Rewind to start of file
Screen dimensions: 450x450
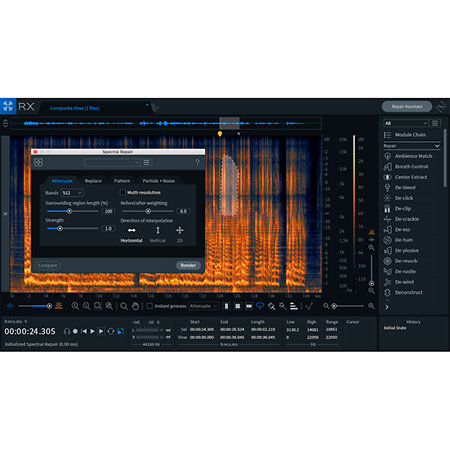click(84, 331)
